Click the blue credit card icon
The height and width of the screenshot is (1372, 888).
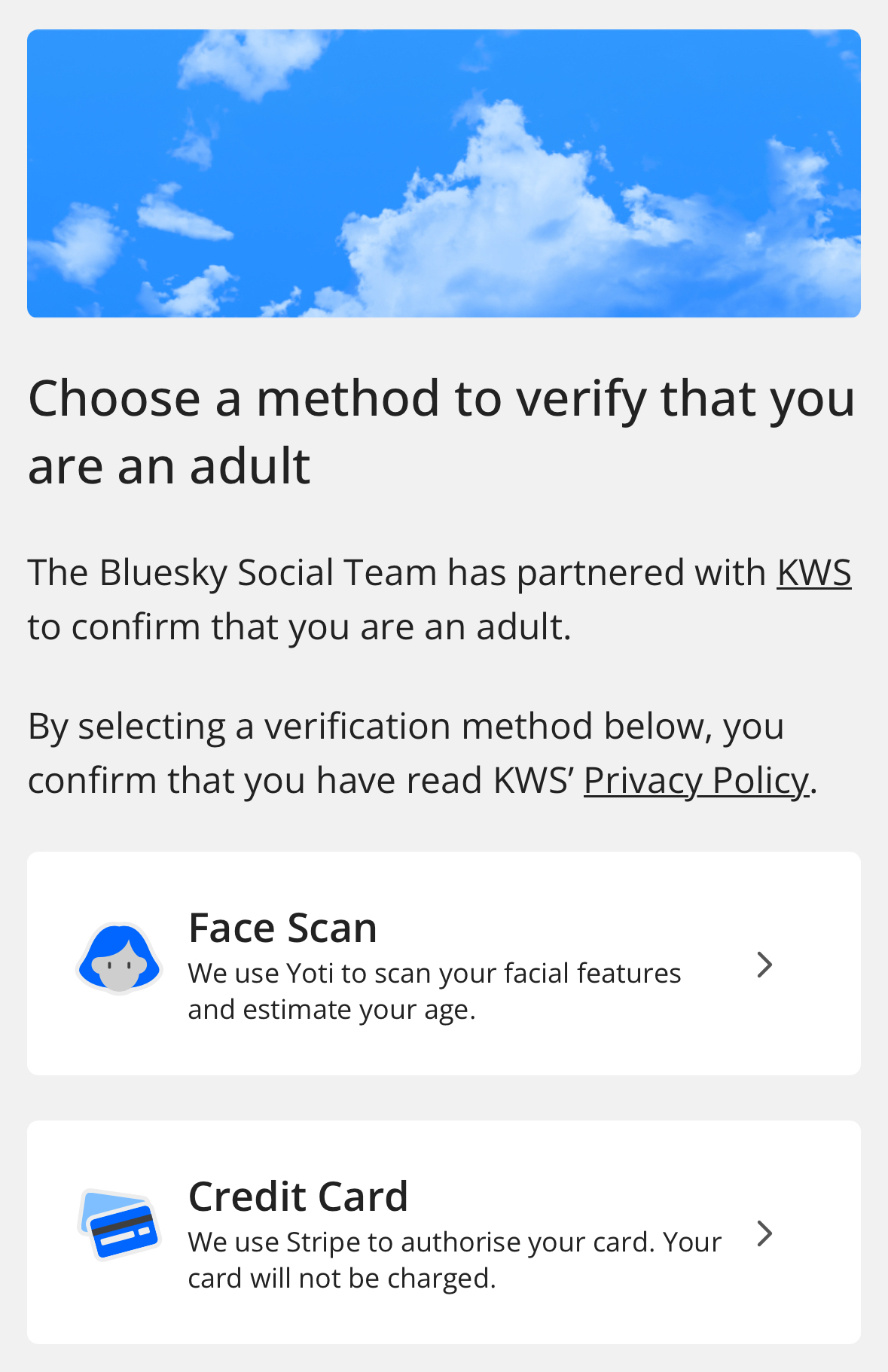click(119, 1224)
